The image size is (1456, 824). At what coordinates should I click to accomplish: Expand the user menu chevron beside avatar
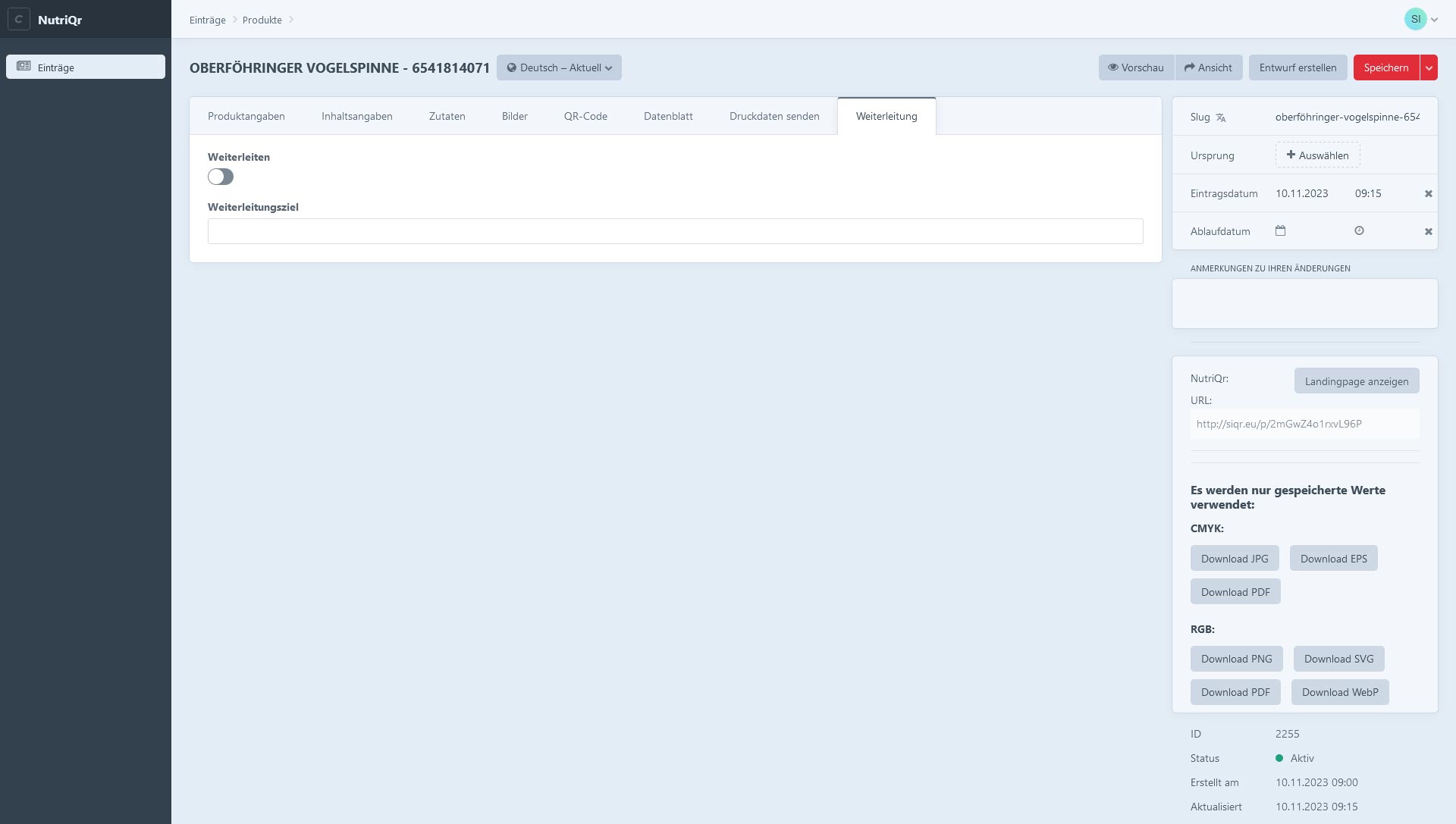[x=1435, y=20]
